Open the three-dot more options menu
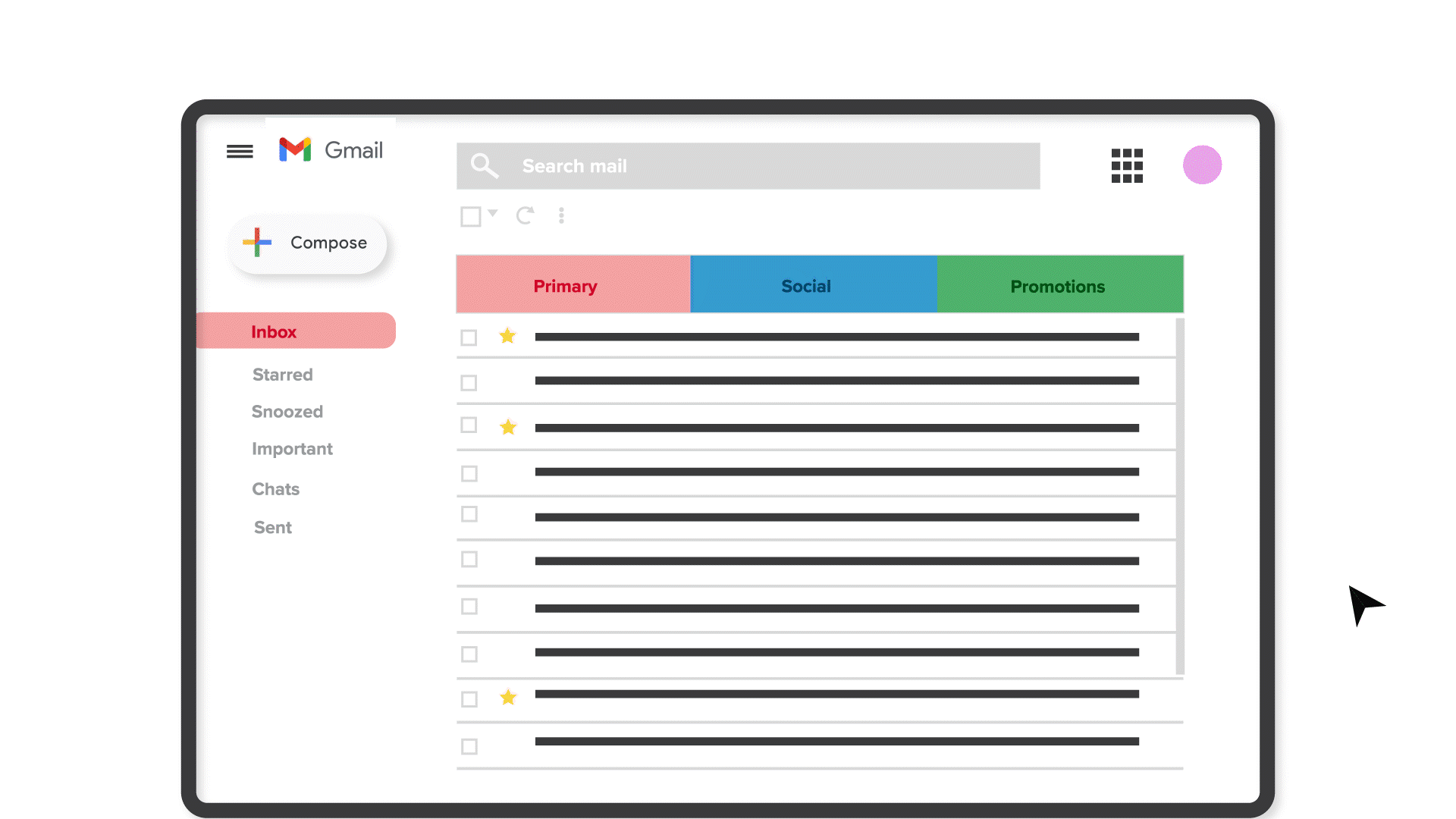This screenshot has height=819, width=1456. (561, 216)
